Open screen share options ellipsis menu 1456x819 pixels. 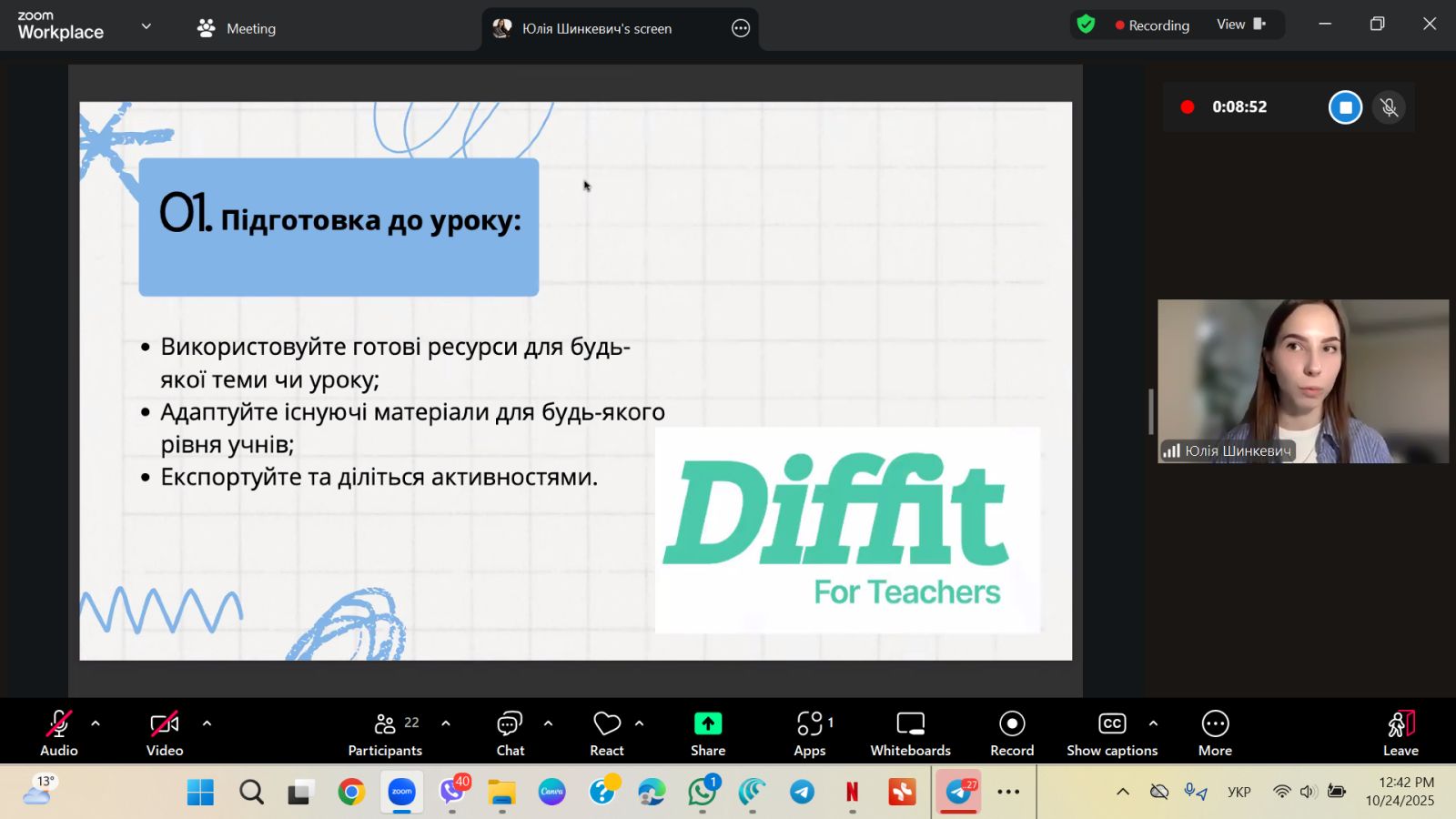[x=741, y=28]
